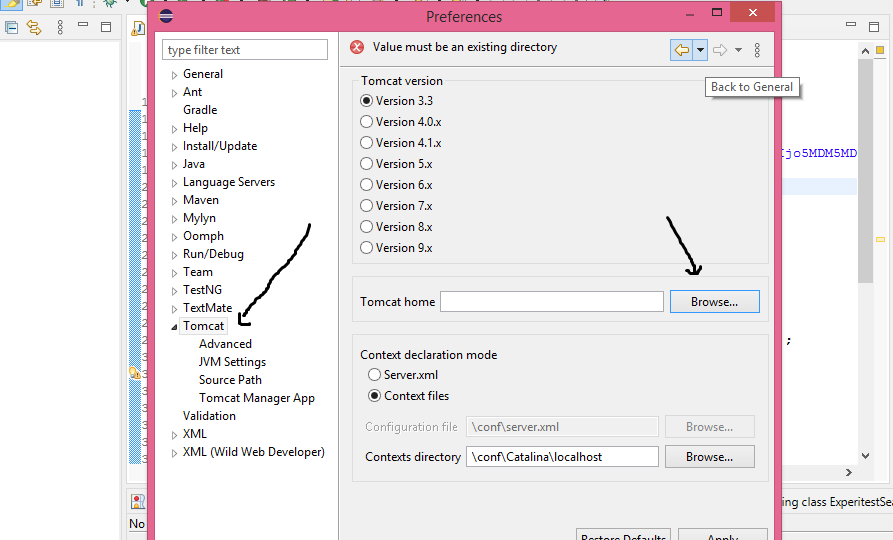Minimize the left side panel view
The width and height of the screenshot is (893, 540).
83,24
